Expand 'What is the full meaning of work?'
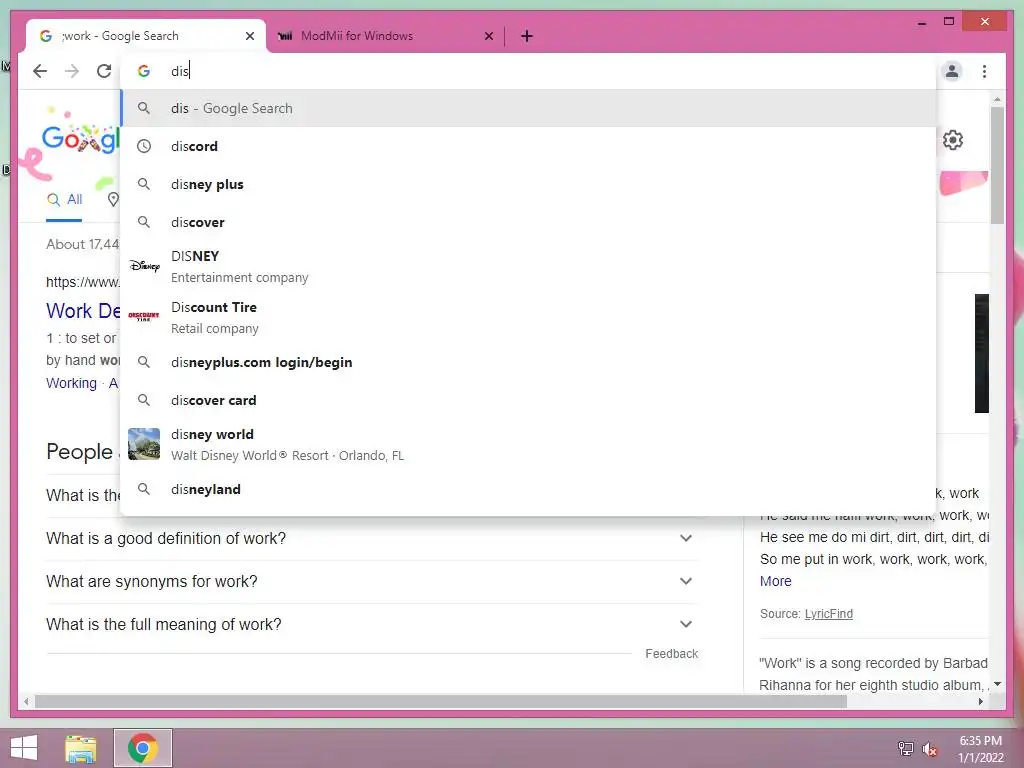Viewport: 1024px width, 768px height. pyautogui.click(x=370, y=624)
